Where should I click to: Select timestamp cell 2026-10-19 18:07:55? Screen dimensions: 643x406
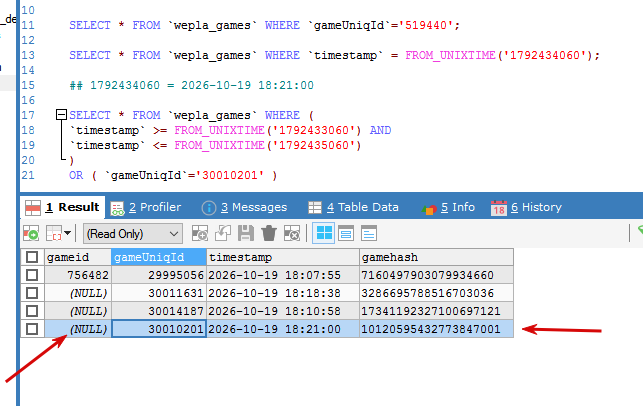[x=283, y=275]
